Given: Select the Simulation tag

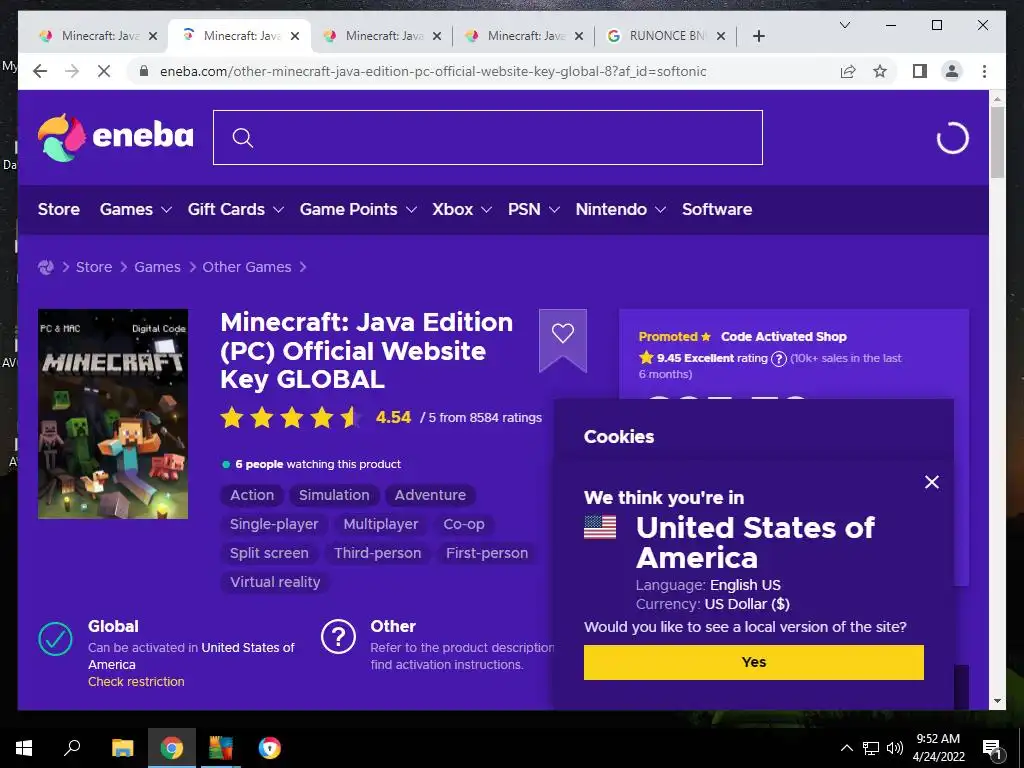Looking at the screenshot, I should [334, 496].
